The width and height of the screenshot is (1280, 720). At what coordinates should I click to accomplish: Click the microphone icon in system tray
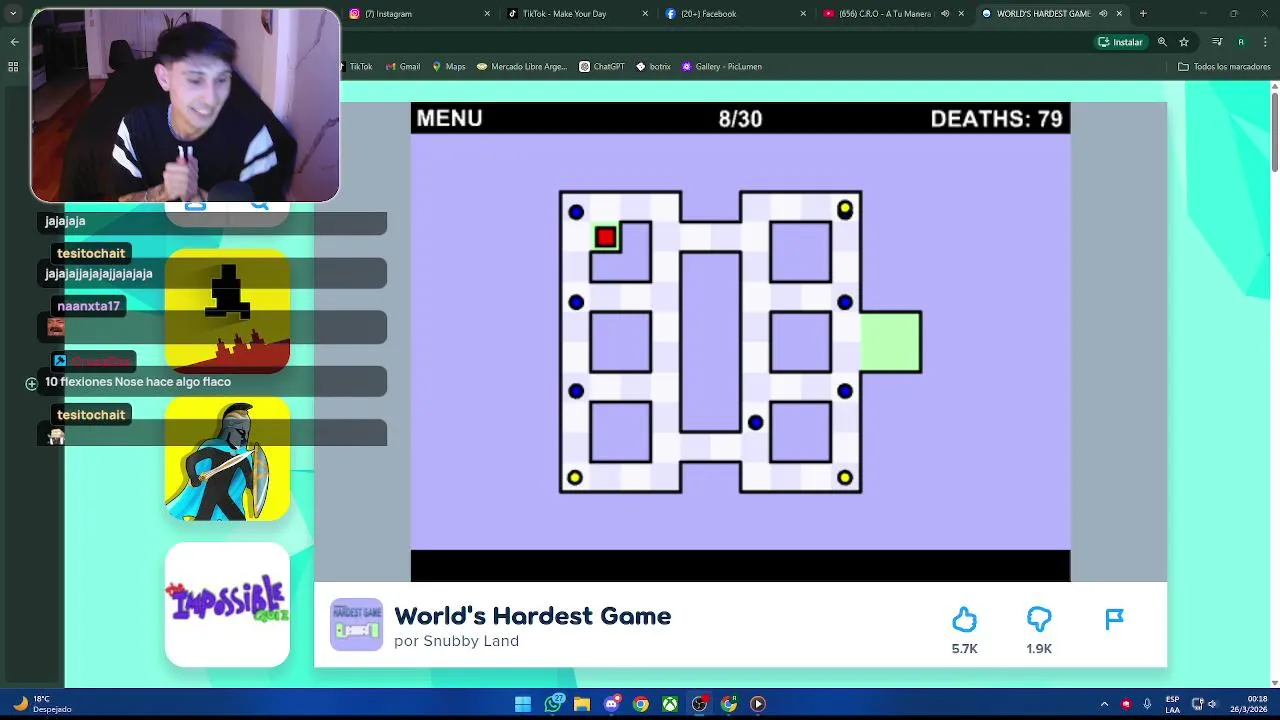click(x=1147, y=704)
